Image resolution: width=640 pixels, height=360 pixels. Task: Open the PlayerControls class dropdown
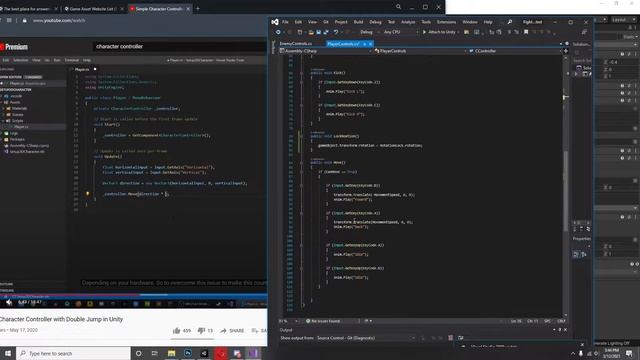[x=420, y=51]
